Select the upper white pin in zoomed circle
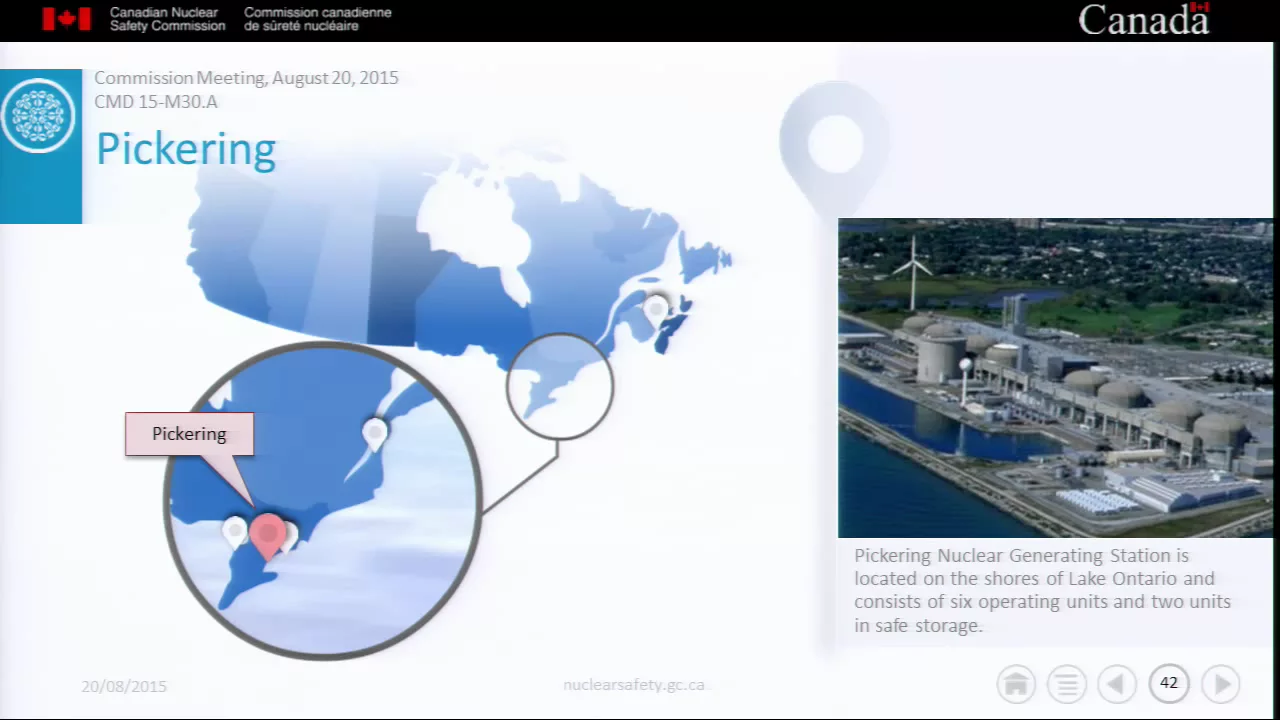Viewport: 1280px width, 720px height. pos(374,435)
